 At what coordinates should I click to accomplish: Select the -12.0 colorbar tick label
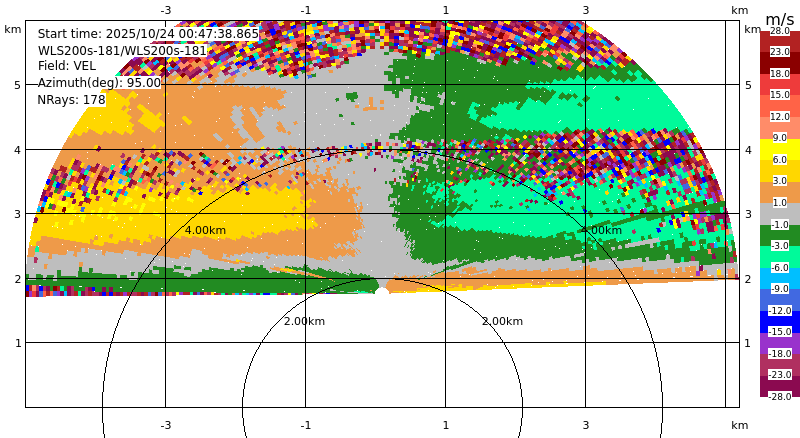[x=780, y=311]
